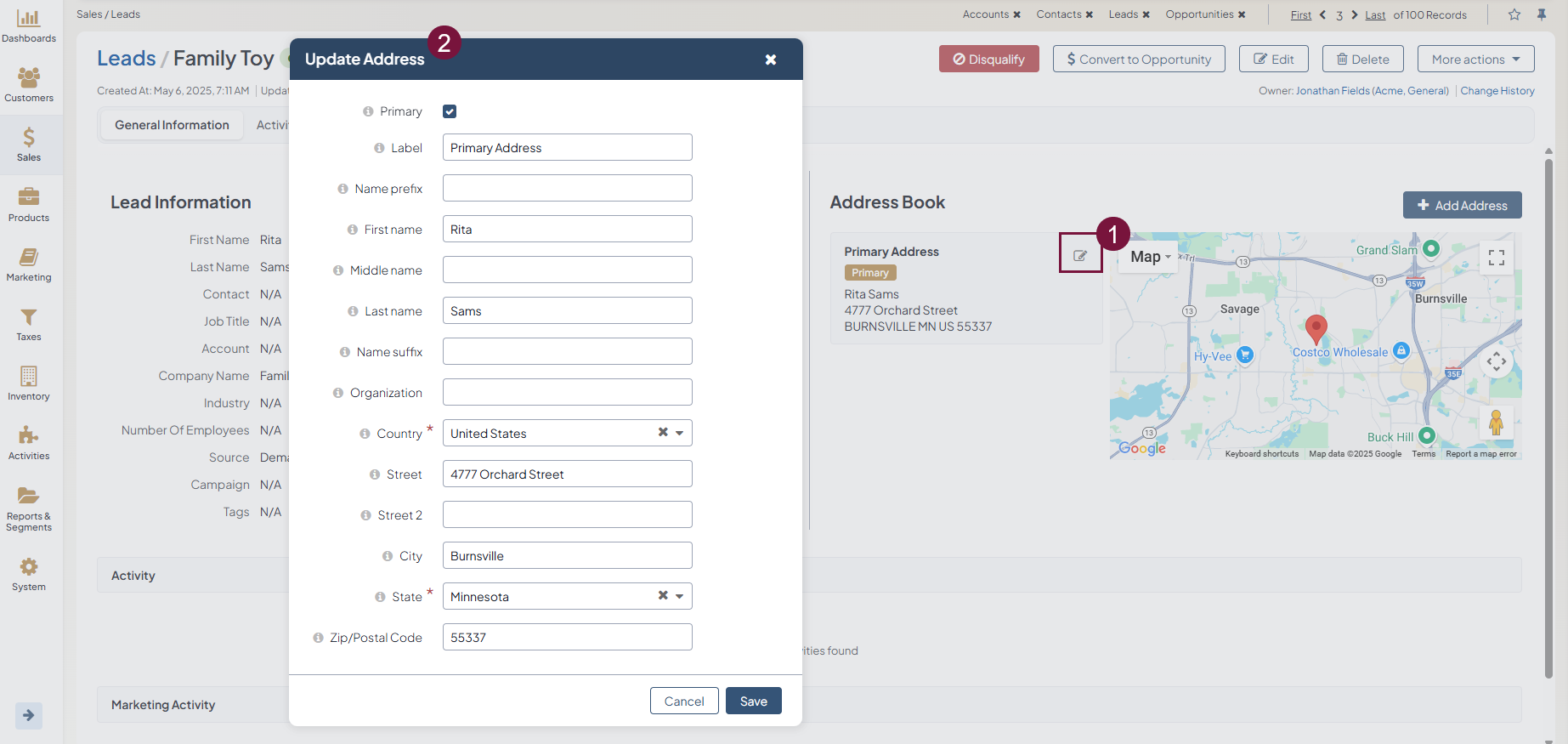This screenshot has height=744, width=1568.
Task: Clear the selected country United States
Action: click(663, 433)
